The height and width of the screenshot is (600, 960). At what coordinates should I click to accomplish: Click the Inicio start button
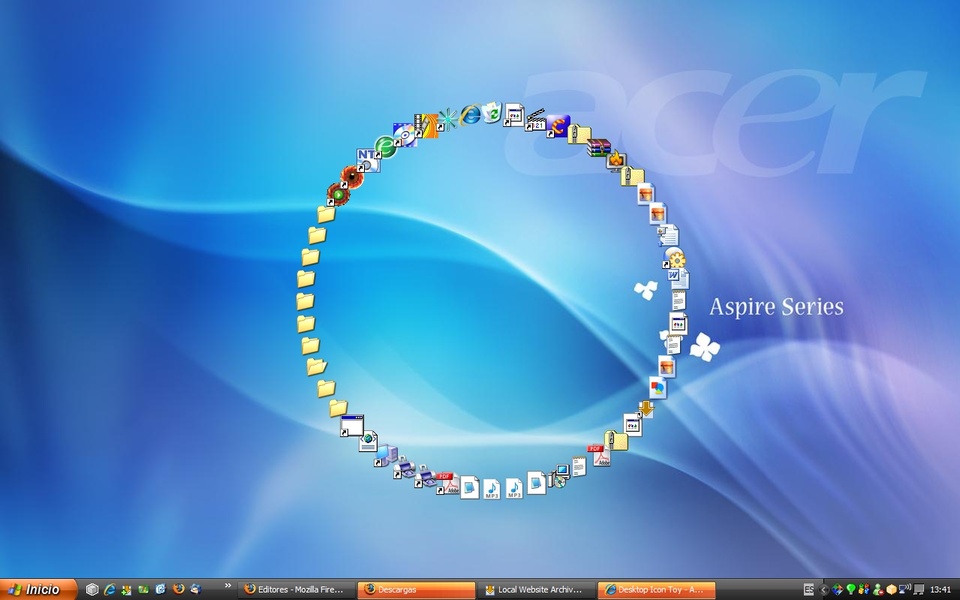[x=38, y=590]
